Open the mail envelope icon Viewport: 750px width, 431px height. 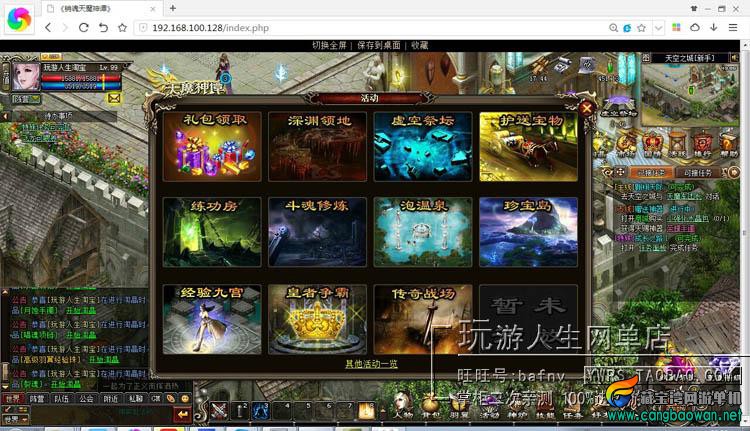click(114, 99)
